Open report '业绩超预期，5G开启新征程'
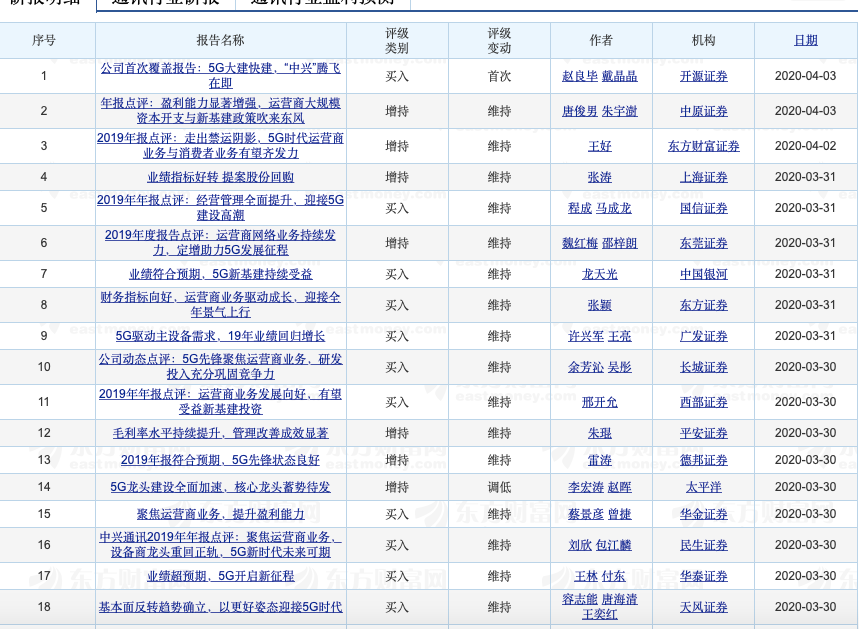This screenshot has width=859, height=629. coord(221,576)
